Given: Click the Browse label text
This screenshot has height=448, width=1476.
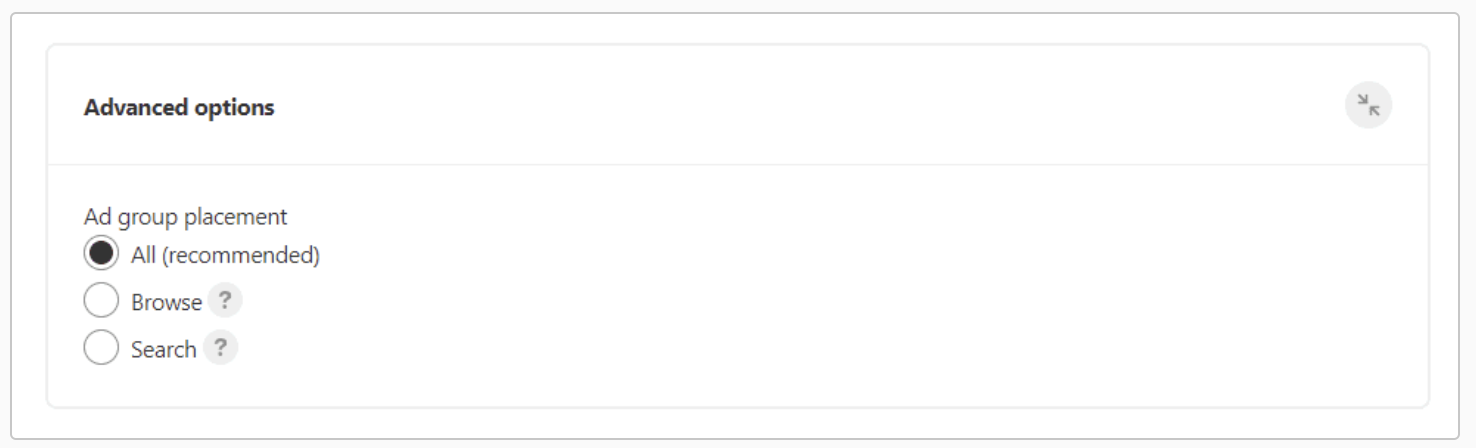Looking at the screenshot, I should click(166, 302).
